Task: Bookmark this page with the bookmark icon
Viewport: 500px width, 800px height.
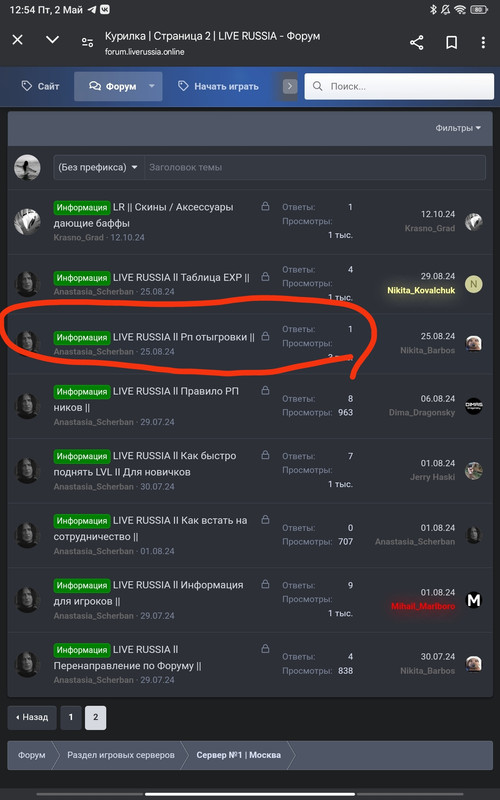Action: point(452,42)
